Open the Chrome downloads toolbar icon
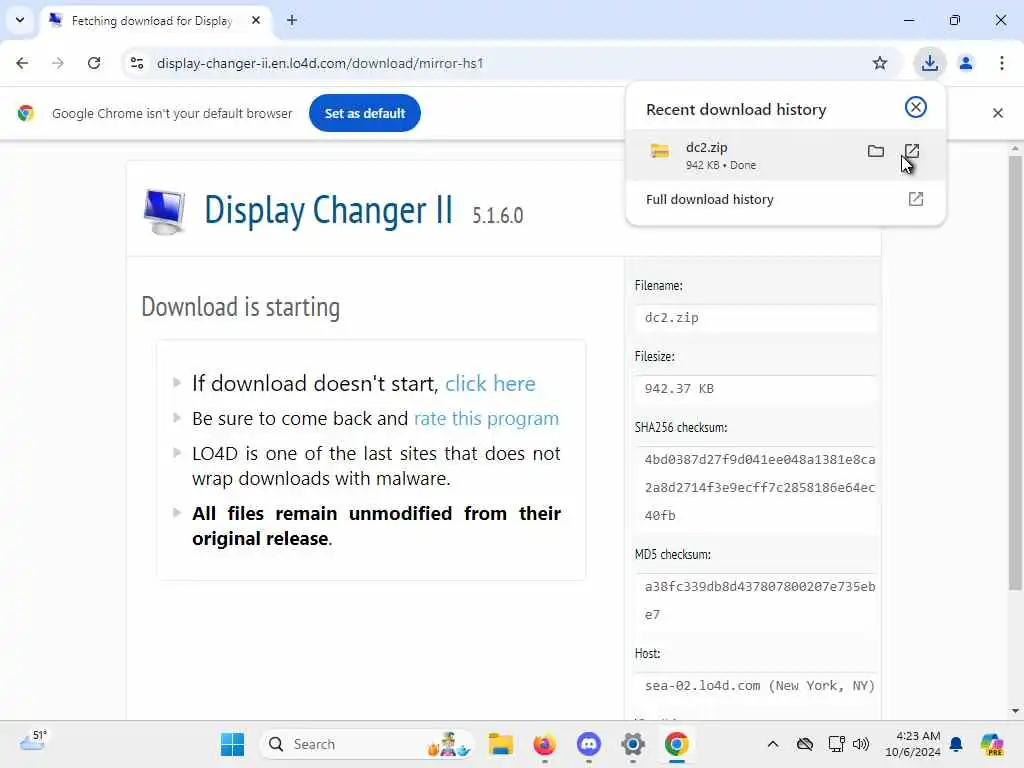This screenshot has height=768, width=1024. point(929,63)
